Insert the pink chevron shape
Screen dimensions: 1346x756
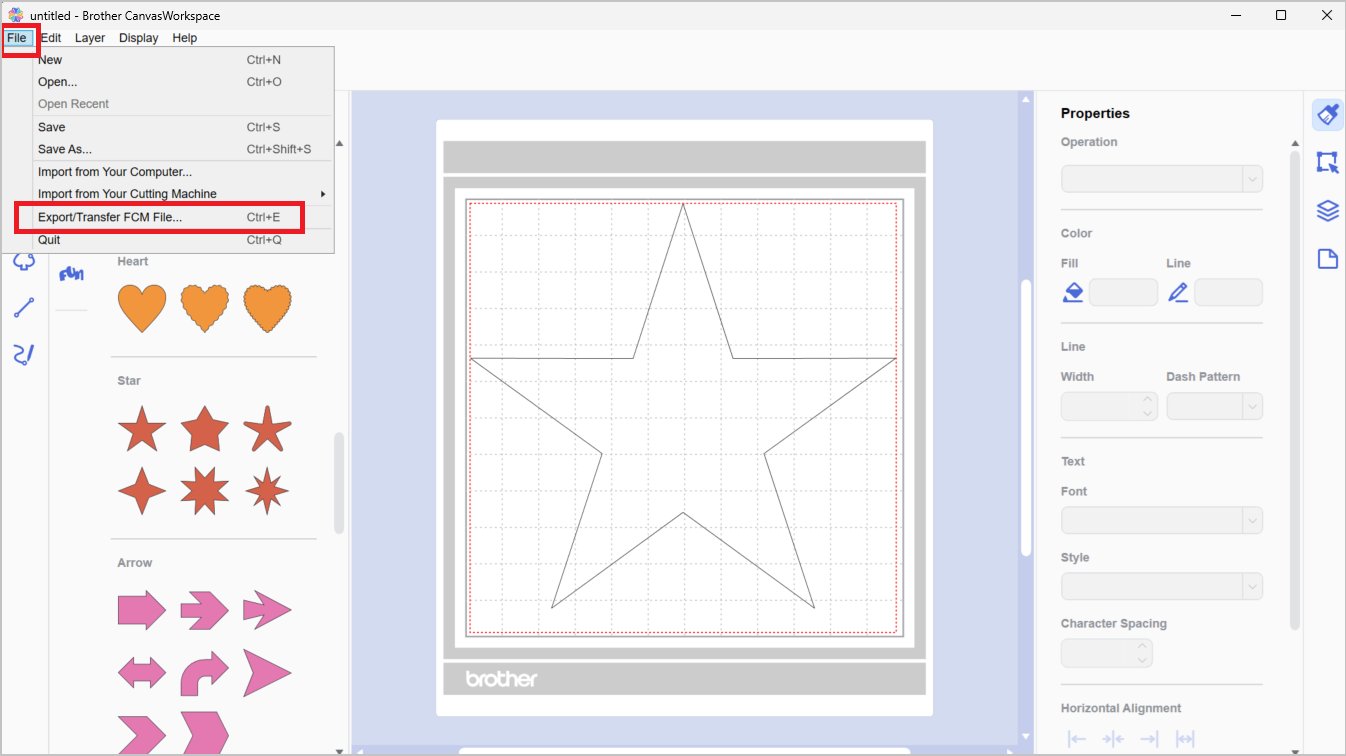[x=142, y=734]
